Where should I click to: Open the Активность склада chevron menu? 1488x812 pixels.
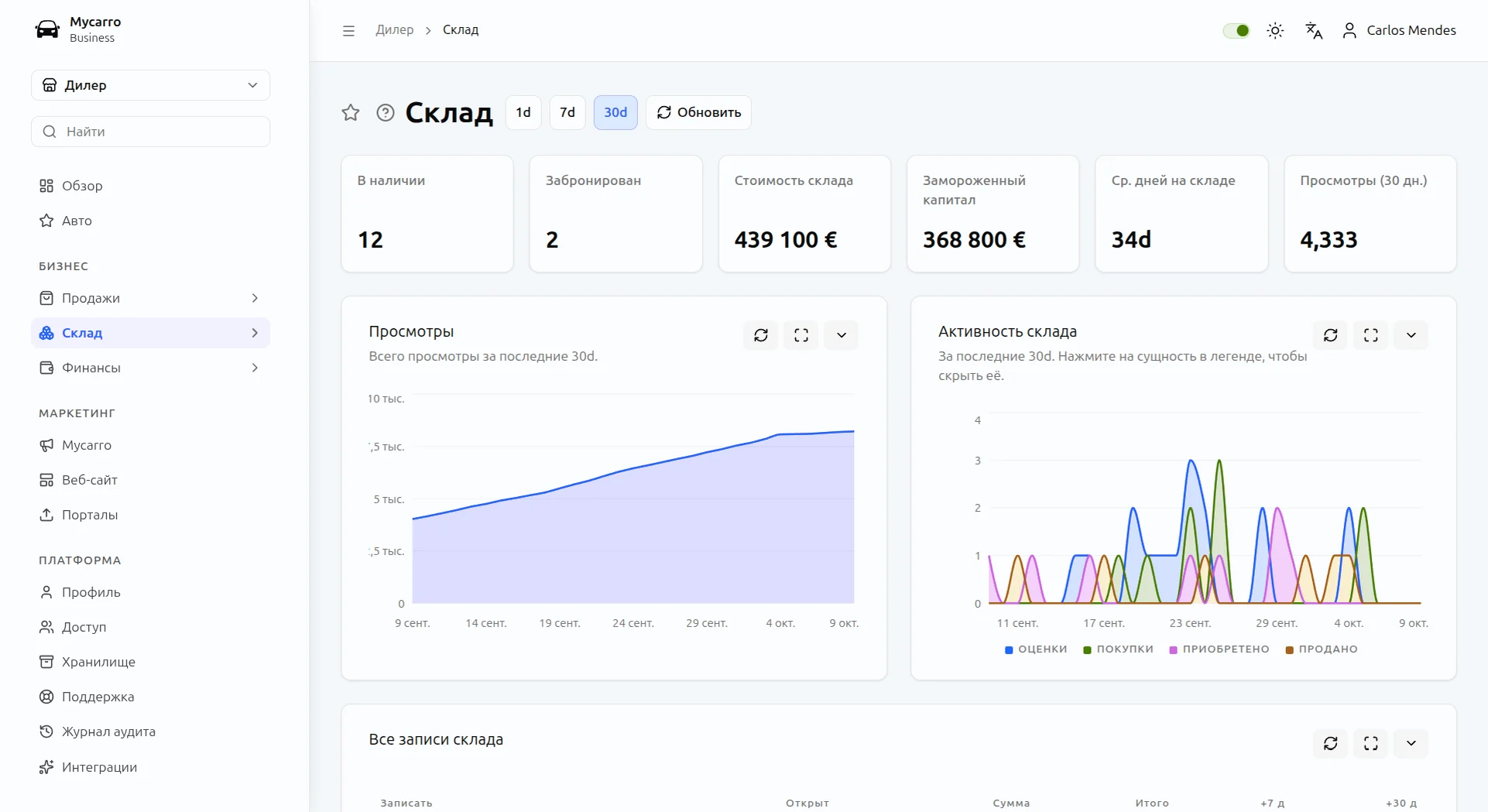(1411, 335)
